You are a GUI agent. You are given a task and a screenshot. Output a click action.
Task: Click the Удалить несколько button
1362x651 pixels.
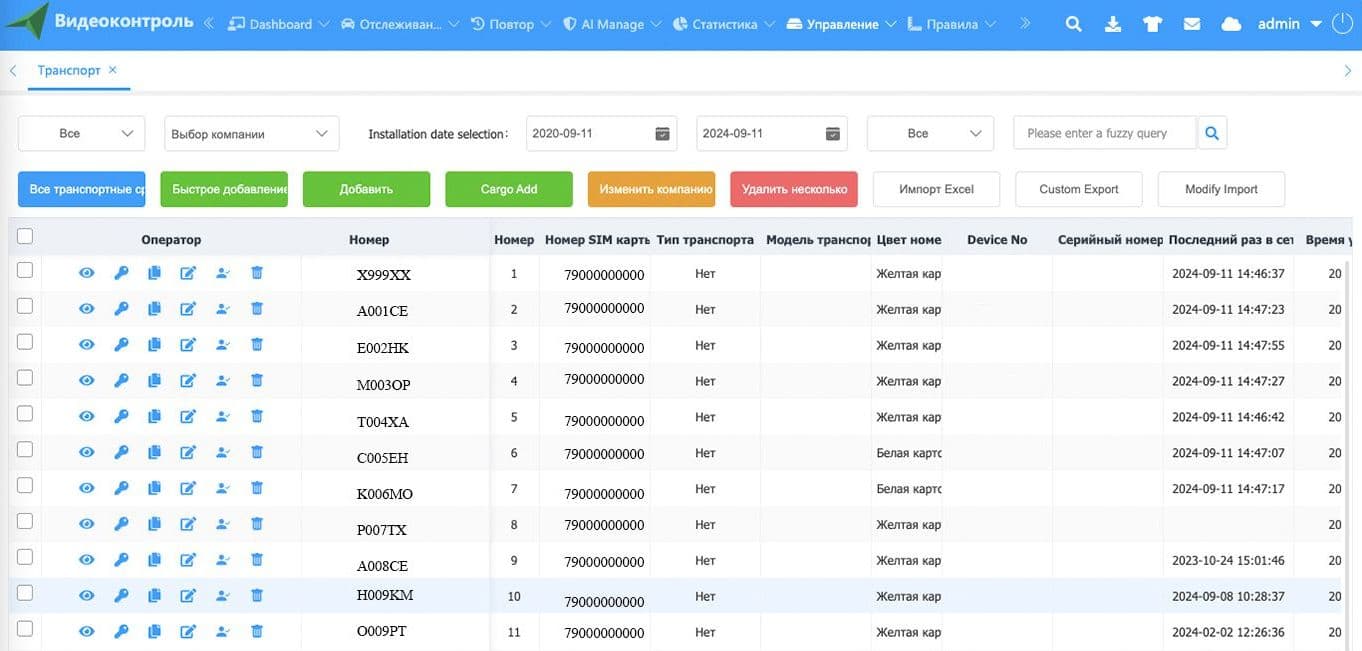pos(794,189)
